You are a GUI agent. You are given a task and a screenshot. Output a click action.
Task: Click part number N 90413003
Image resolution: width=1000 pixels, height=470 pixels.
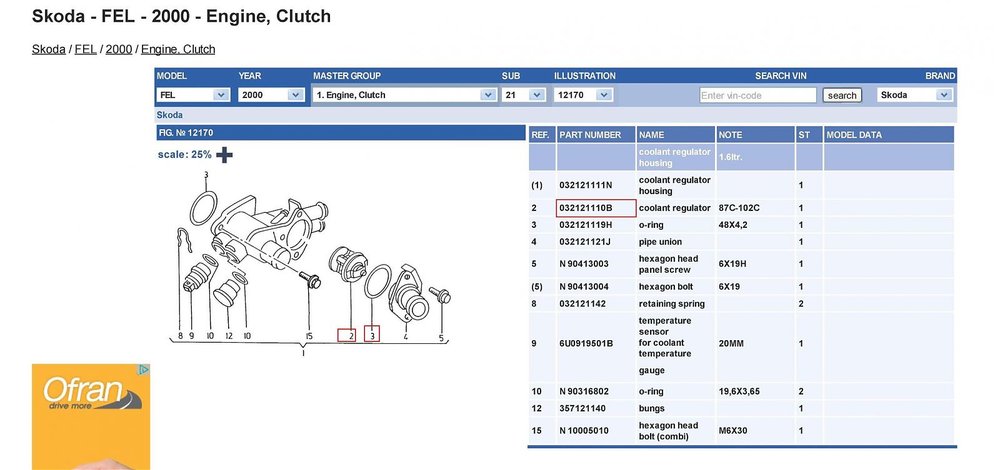(x=584, y=264)
